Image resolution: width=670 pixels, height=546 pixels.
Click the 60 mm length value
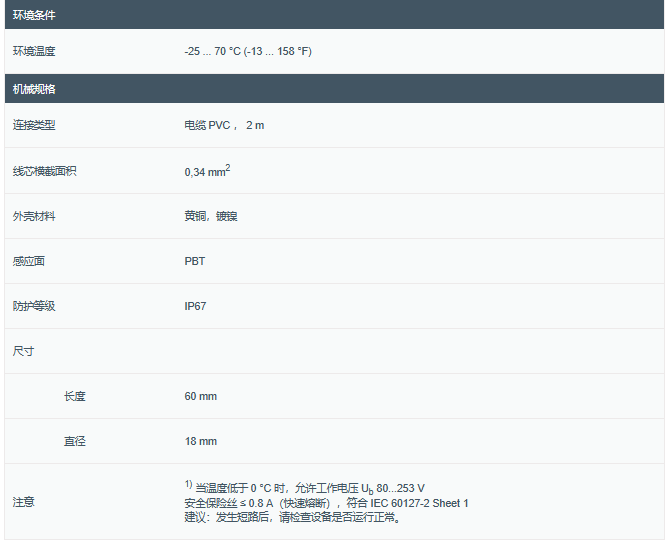click(x=201, y=396)
